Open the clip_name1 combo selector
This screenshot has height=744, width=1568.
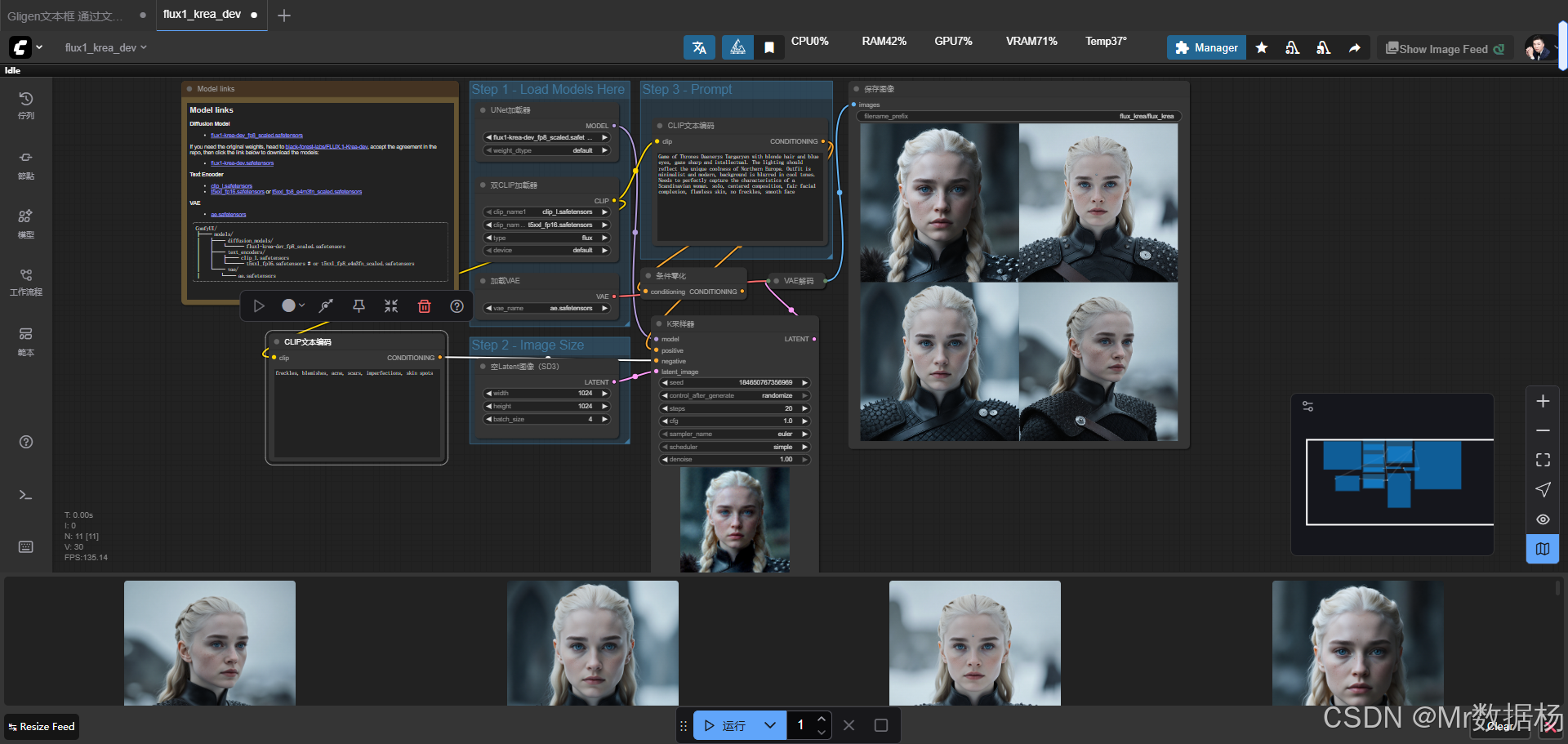[x=547, y=212]
